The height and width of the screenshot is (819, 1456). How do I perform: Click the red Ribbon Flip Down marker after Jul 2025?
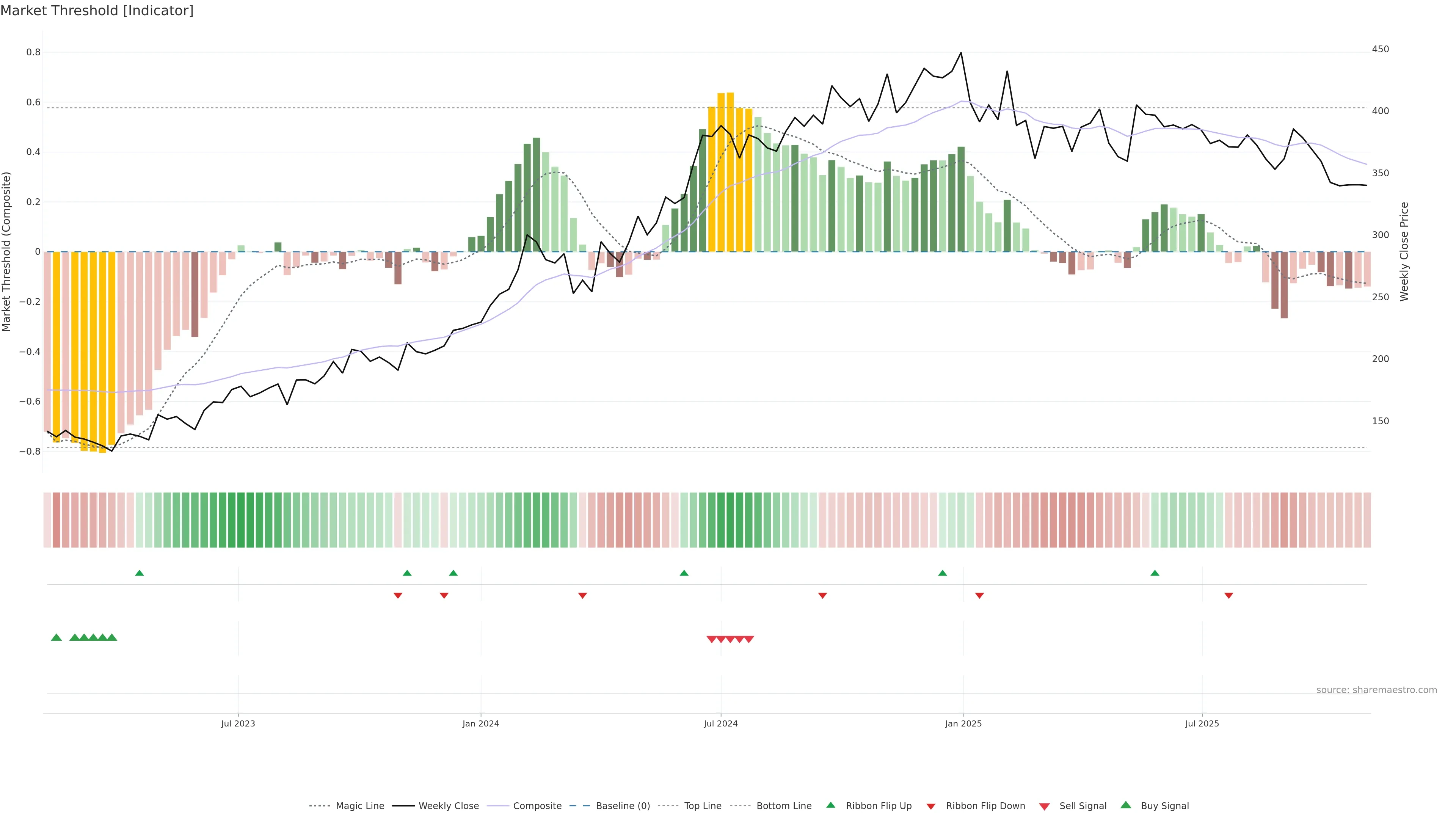pyautogui.click(x=1229, y=596)
